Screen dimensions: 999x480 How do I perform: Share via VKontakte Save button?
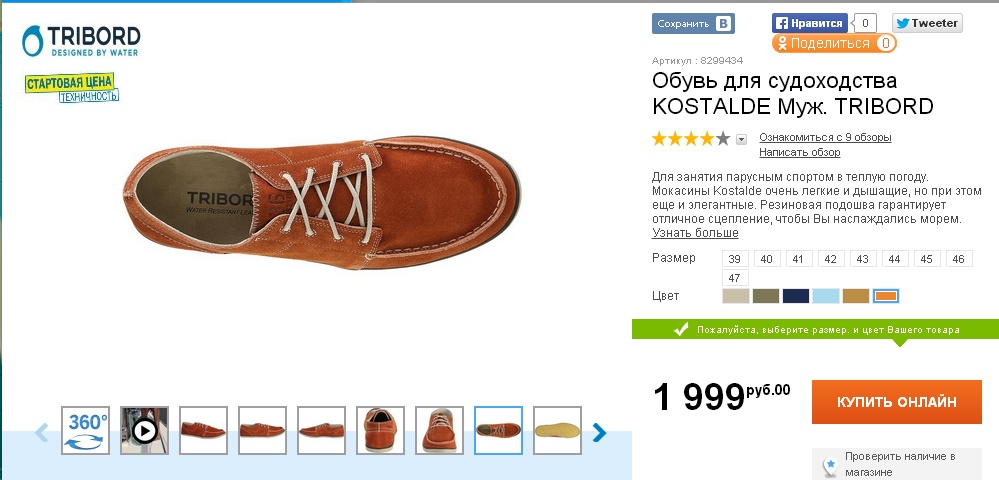click(x=693, y=24)
